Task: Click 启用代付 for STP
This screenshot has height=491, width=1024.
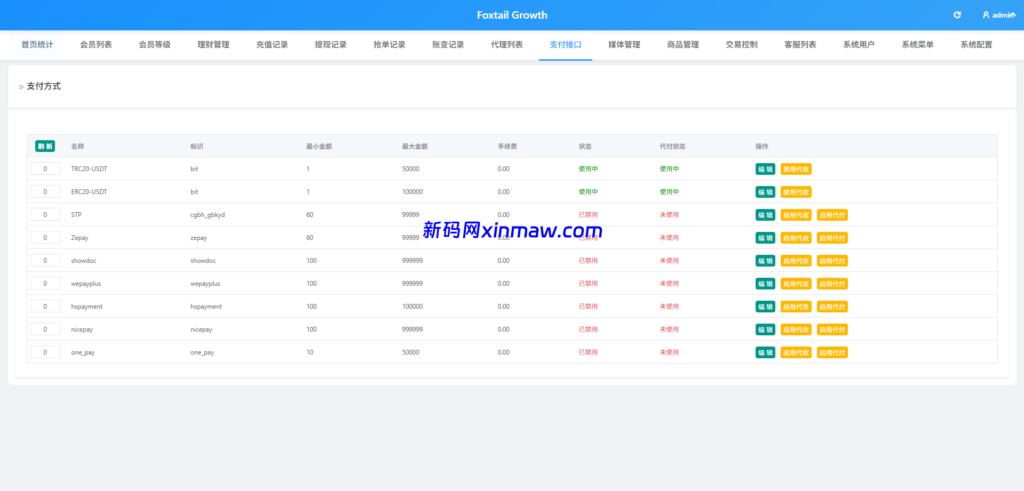Action: (x=833, y=215)
